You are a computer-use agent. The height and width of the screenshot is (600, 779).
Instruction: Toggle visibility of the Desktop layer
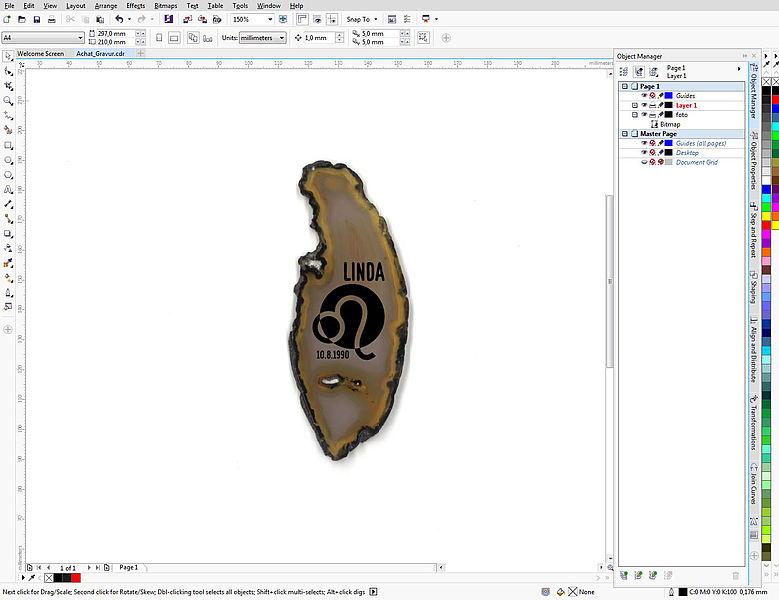tap(644, 152)
